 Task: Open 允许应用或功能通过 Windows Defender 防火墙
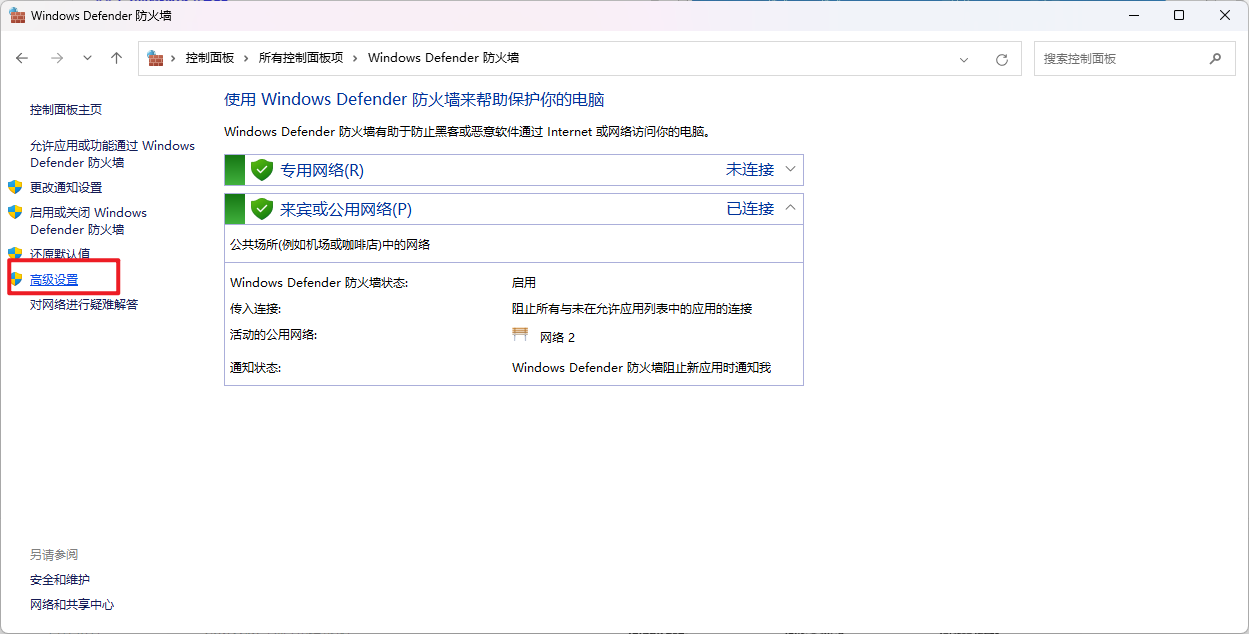(112, 154)
